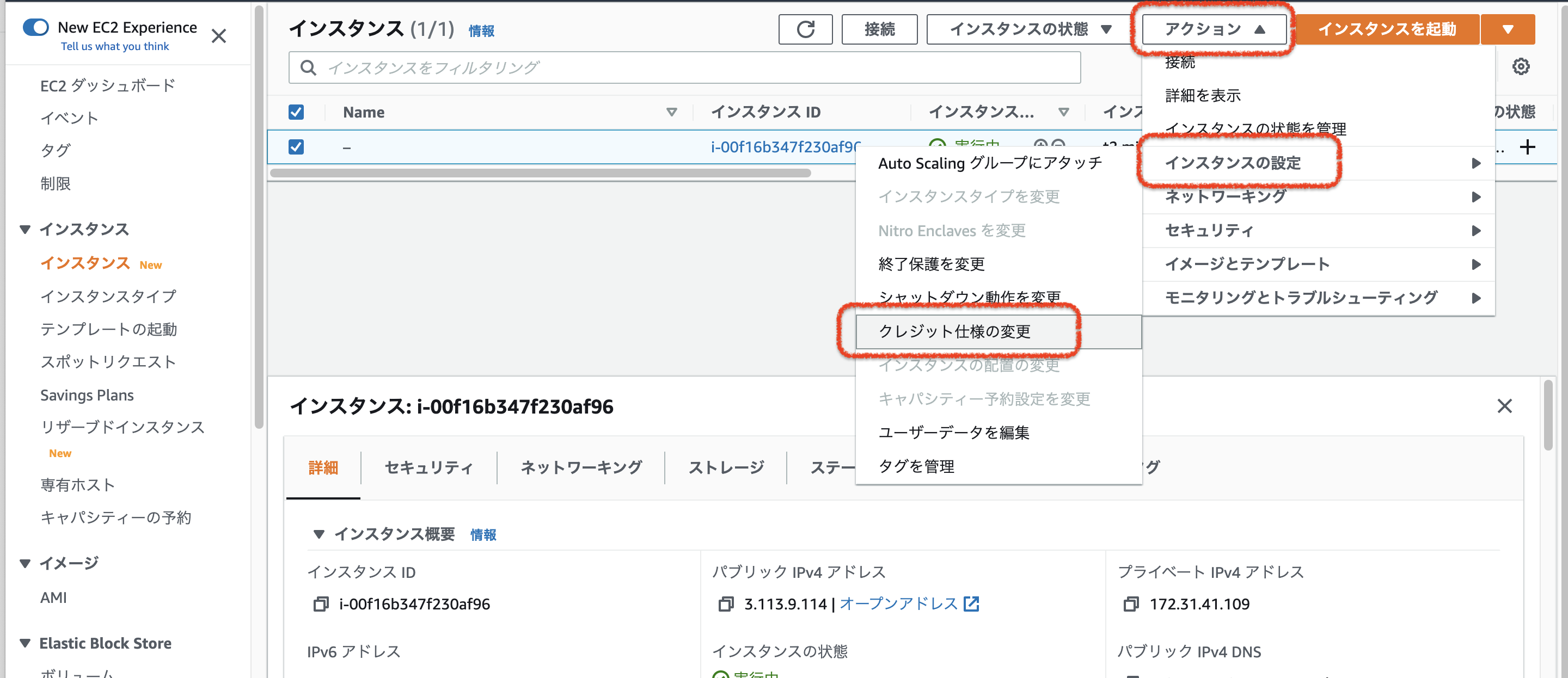Select クレジット仕様の変更 from the context menu

[955, 331]
